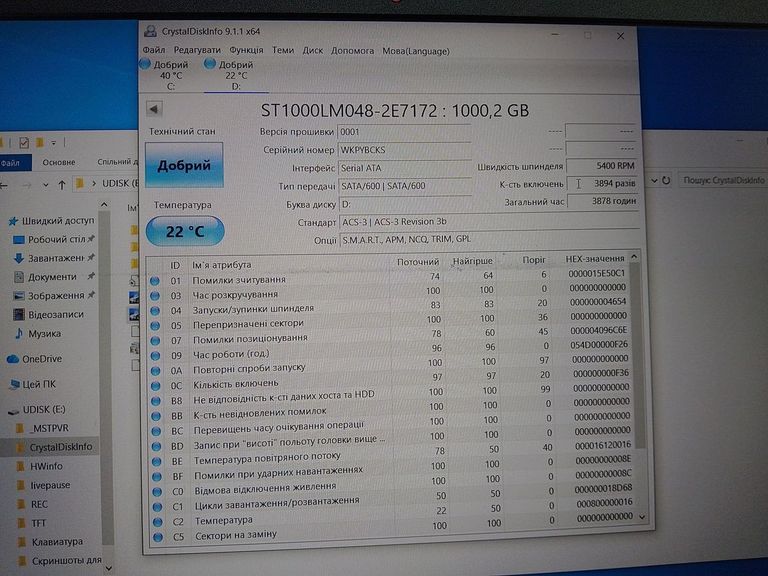Click the Explorer up-directory arrow
The width and height of the screenshot is (768, 576).
pos(62,184)
